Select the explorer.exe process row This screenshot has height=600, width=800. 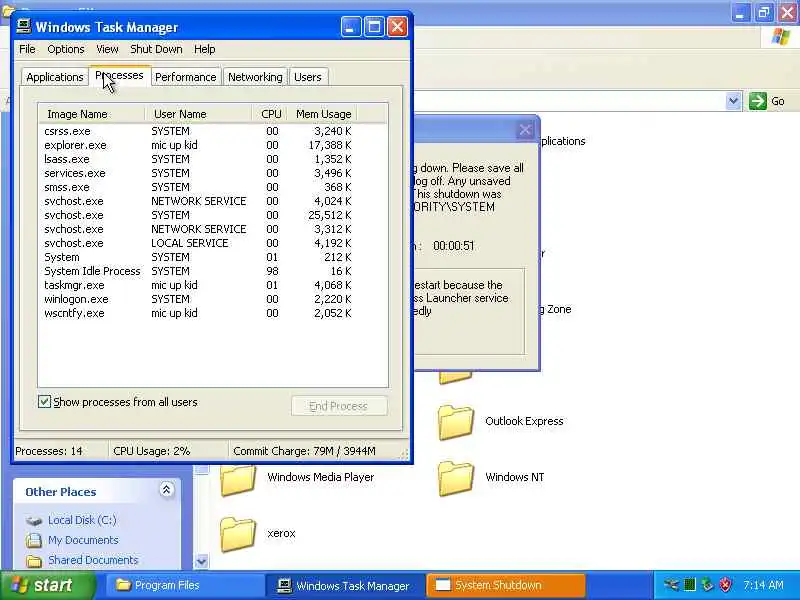click(x=198, y=145)
